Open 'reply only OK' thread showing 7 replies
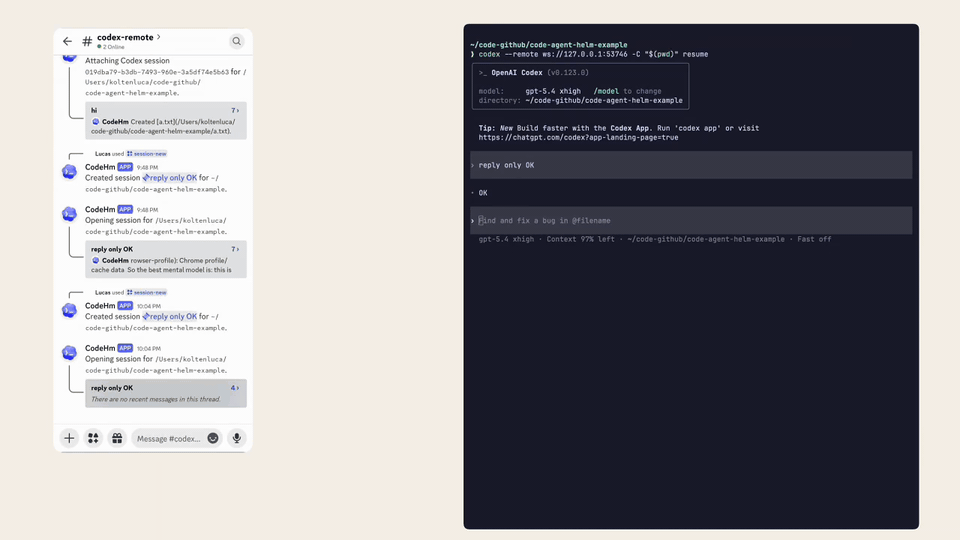The height and width of the screenshot is (540, 960). (166, 259)
